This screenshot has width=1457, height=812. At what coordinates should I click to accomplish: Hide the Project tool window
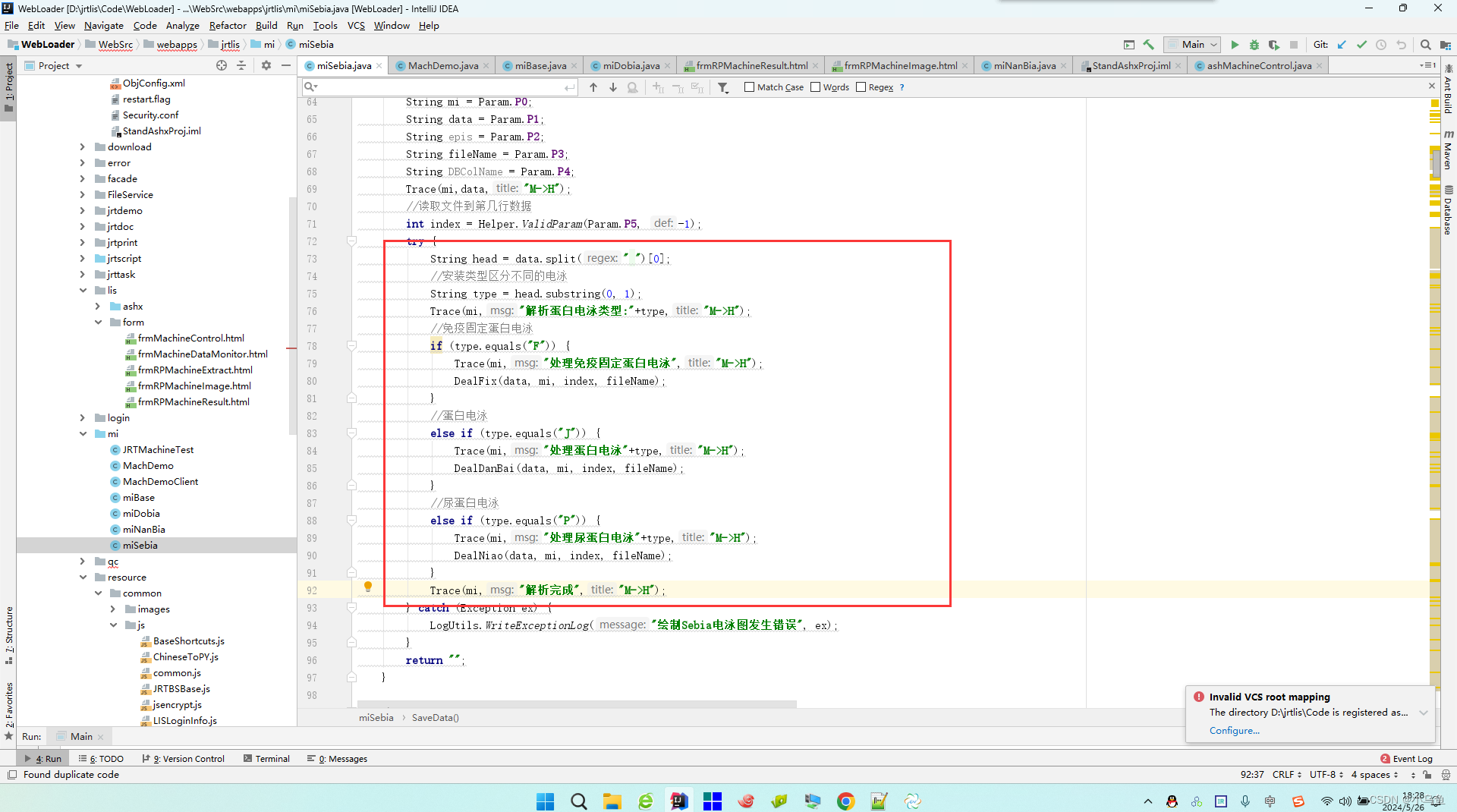(x=286, y=65)
